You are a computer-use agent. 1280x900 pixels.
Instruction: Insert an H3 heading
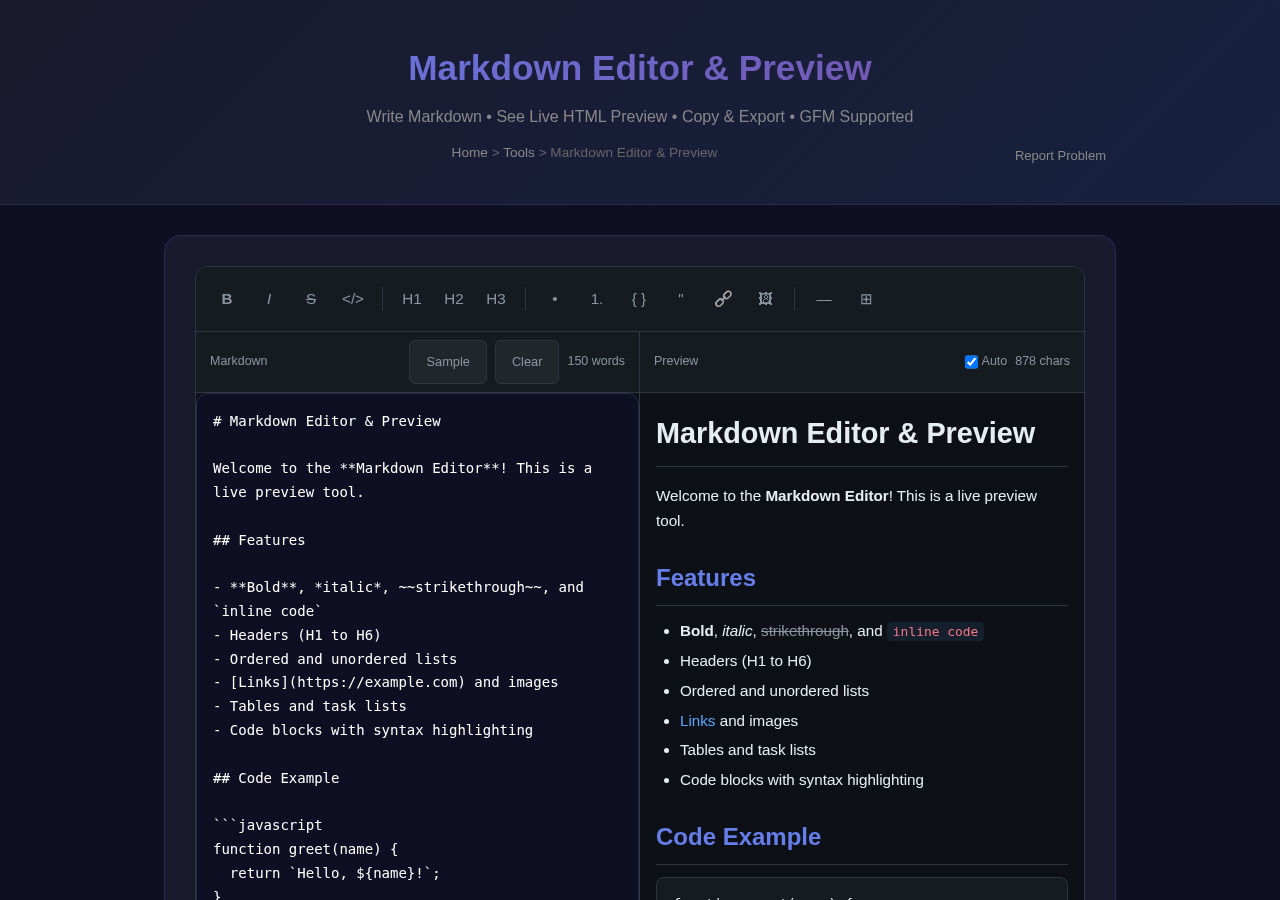496,299
